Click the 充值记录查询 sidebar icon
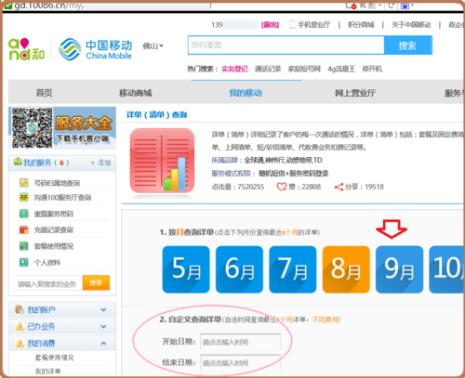465x378 pixels. tap(24, 230)
